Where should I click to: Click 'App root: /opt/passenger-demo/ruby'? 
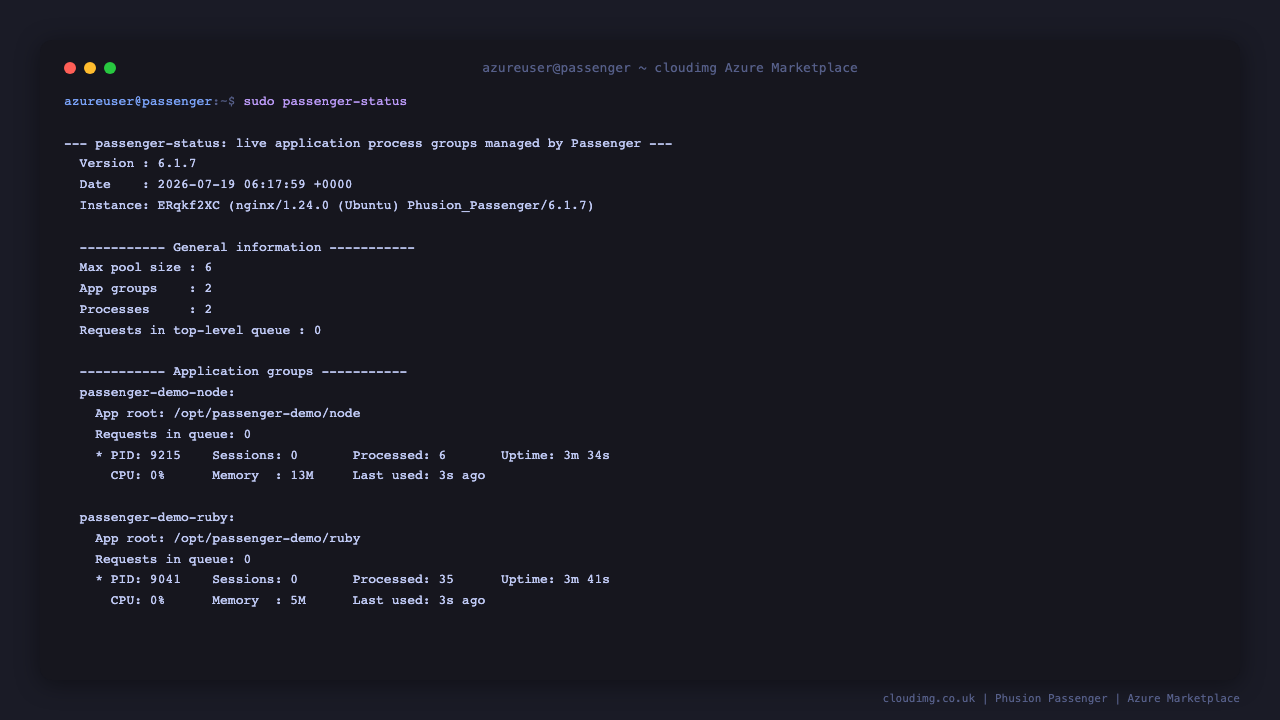(x=228, y=539)
